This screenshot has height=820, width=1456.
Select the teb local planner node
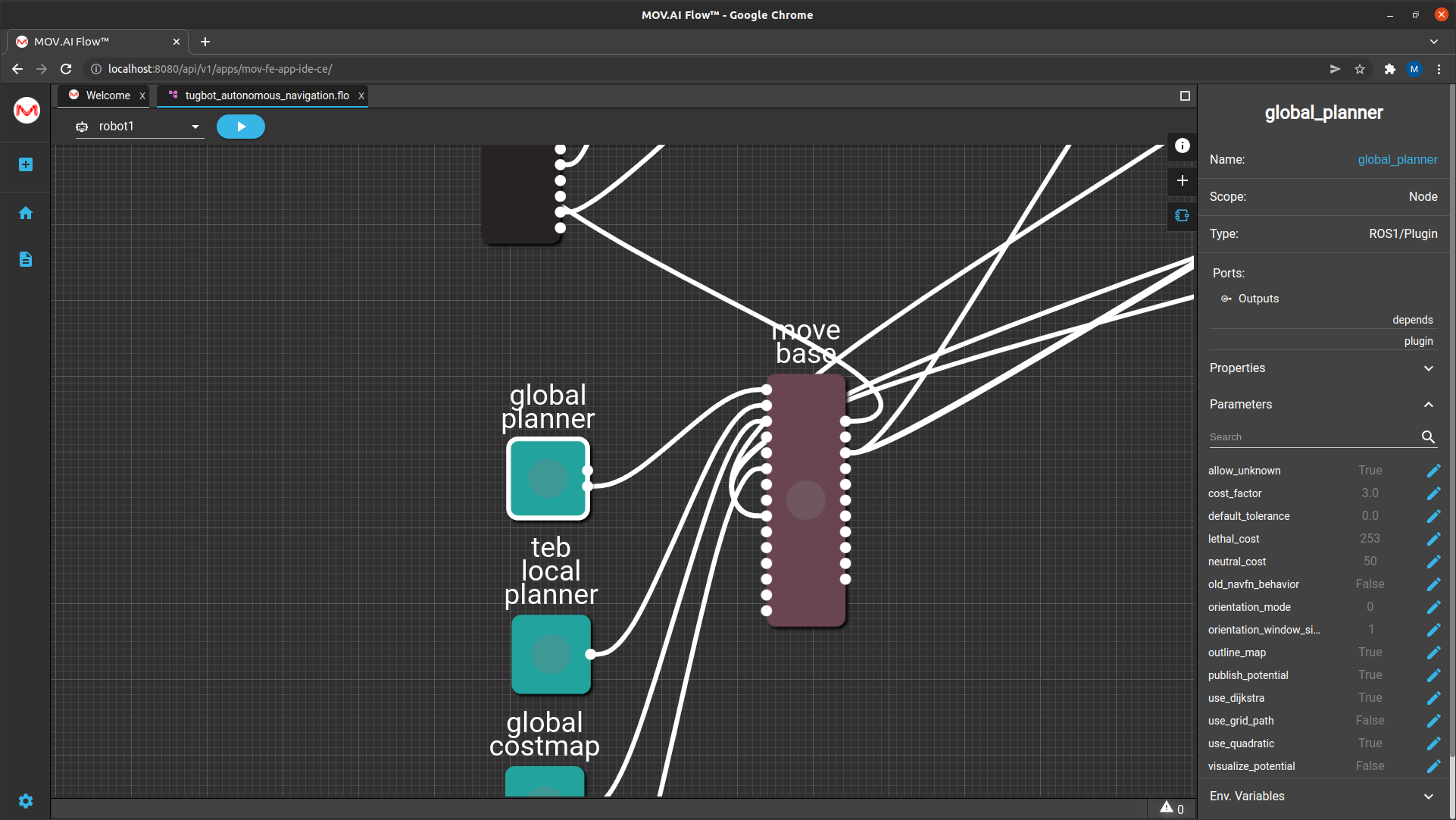click(x=551, y=654)
